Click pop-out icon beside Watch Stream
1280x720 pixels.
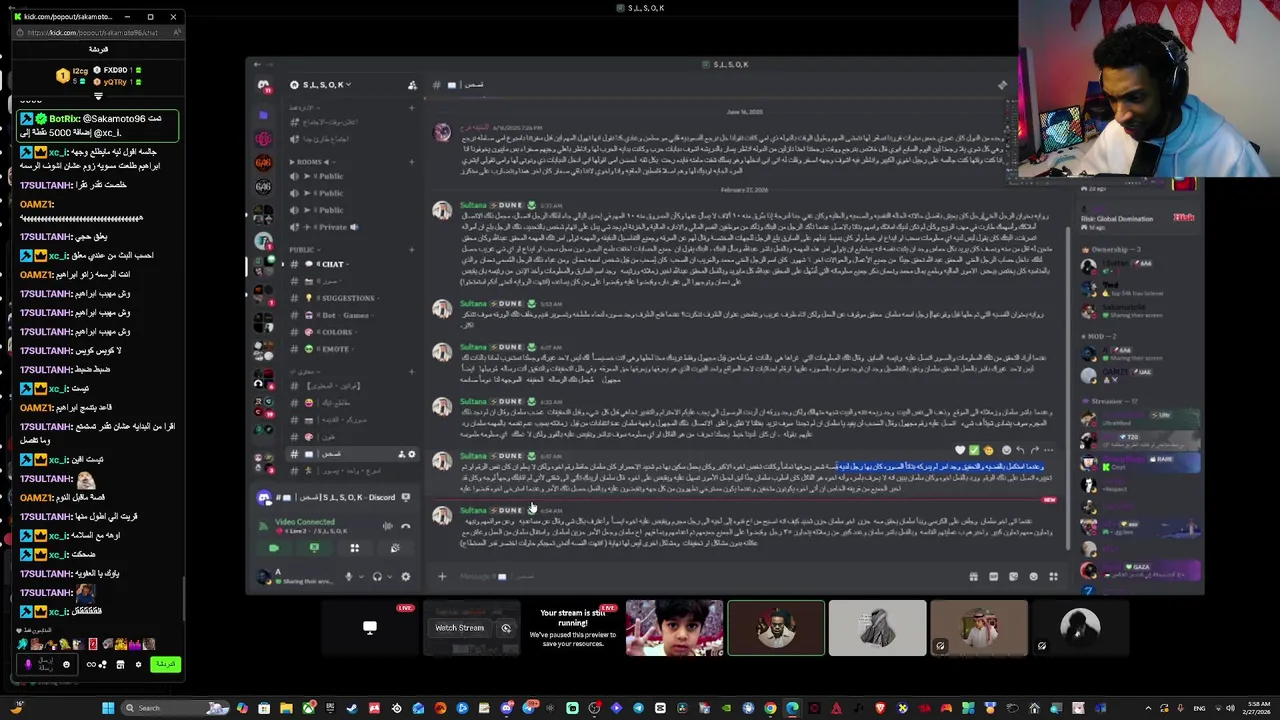tap(506, 628)
